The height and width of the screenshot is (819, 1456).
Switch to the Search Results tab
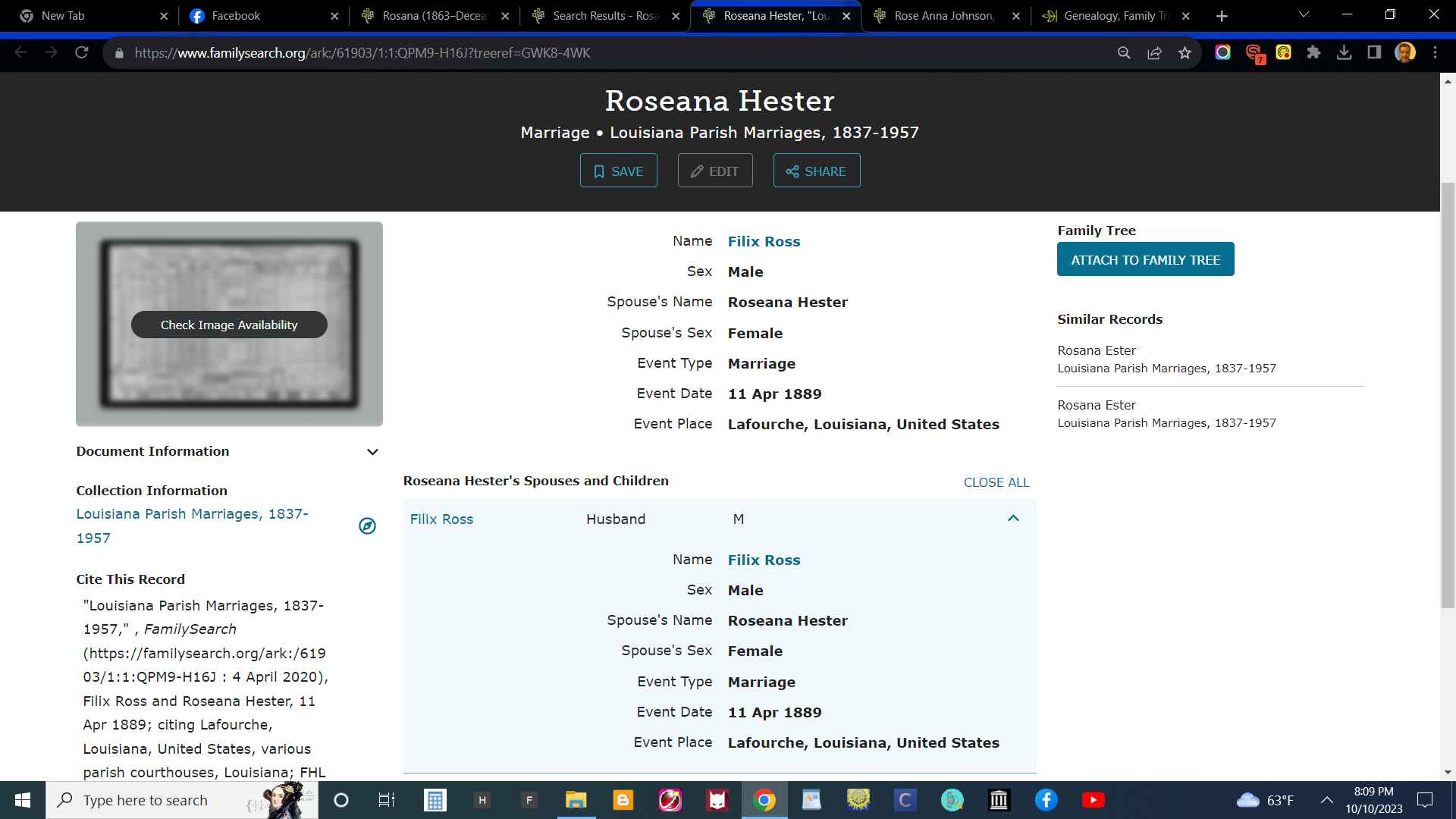[604, 16]
